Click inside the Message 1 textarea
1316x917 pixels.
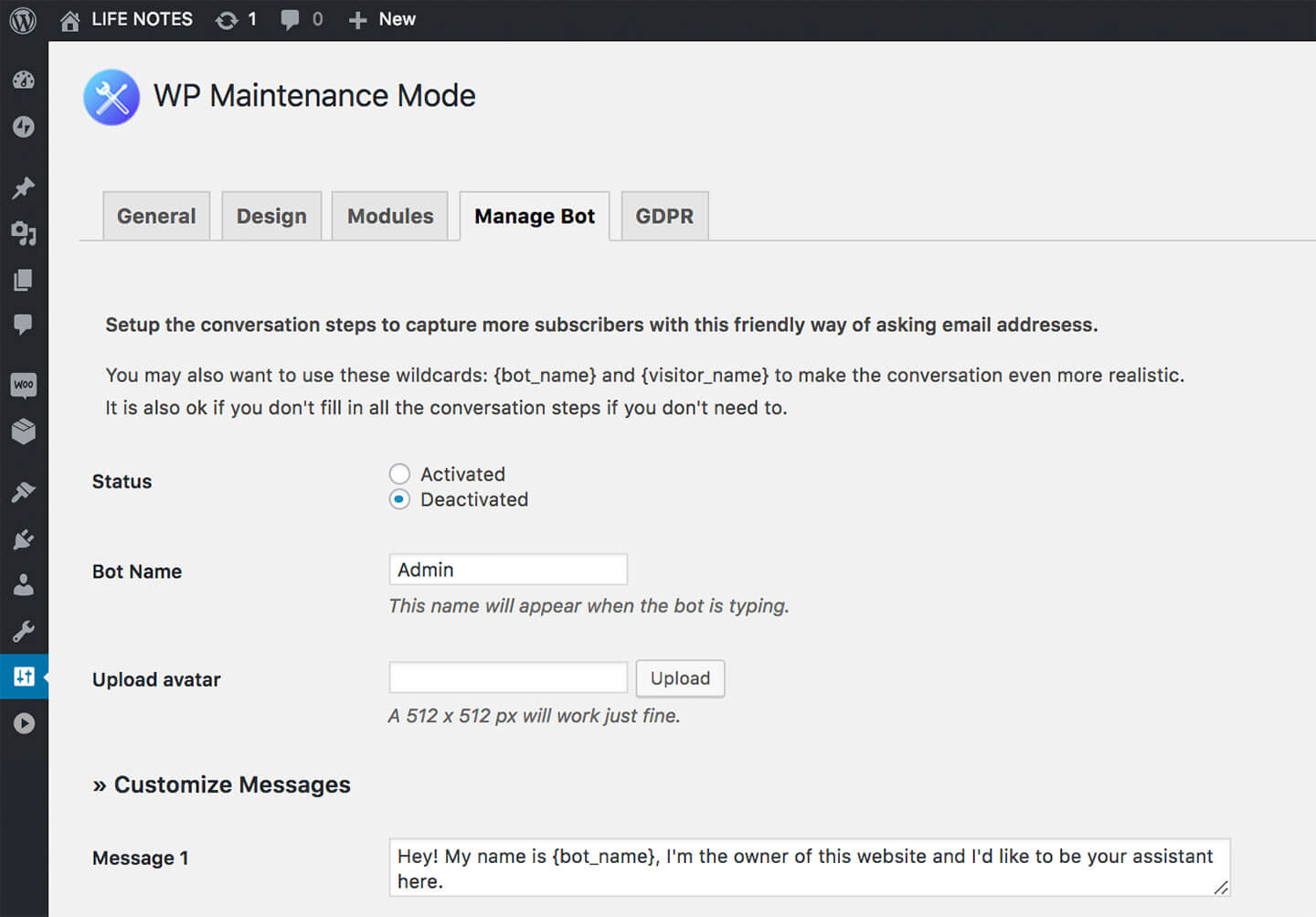(x=810, y=868)
